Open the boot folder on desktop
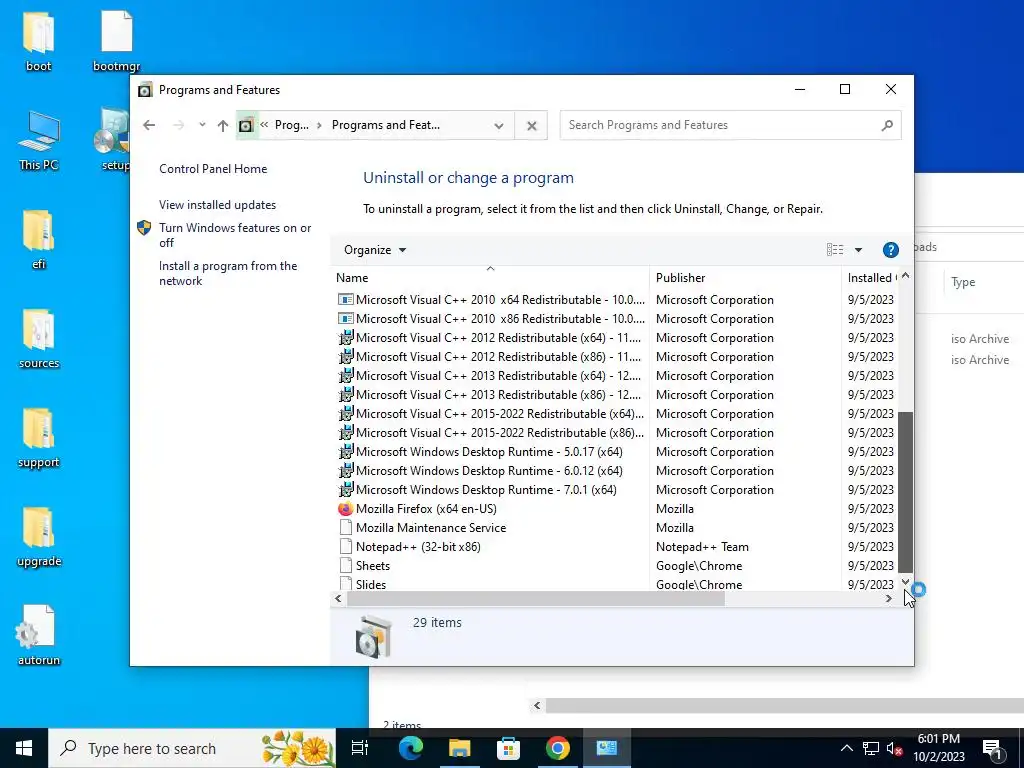The width and height of the screenshot is (1024, 768). [39, 42]
